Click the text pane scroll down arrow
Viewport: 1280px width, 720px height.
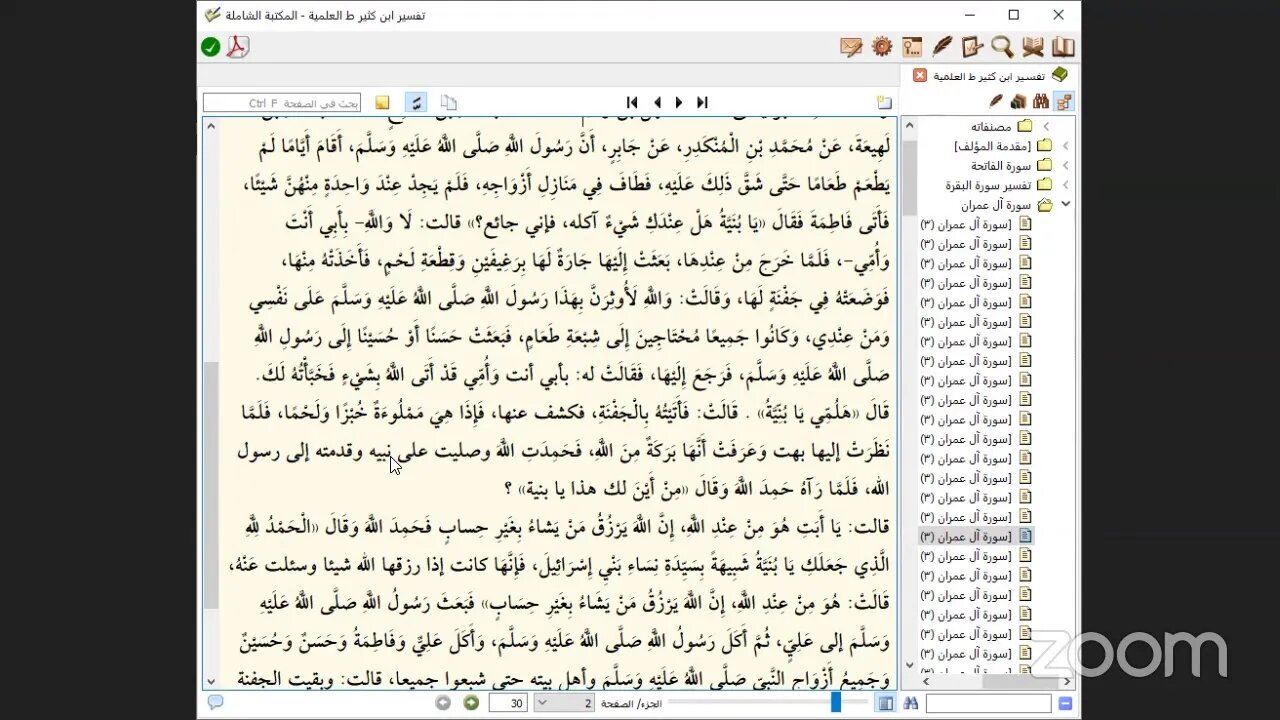pos(210,681)
